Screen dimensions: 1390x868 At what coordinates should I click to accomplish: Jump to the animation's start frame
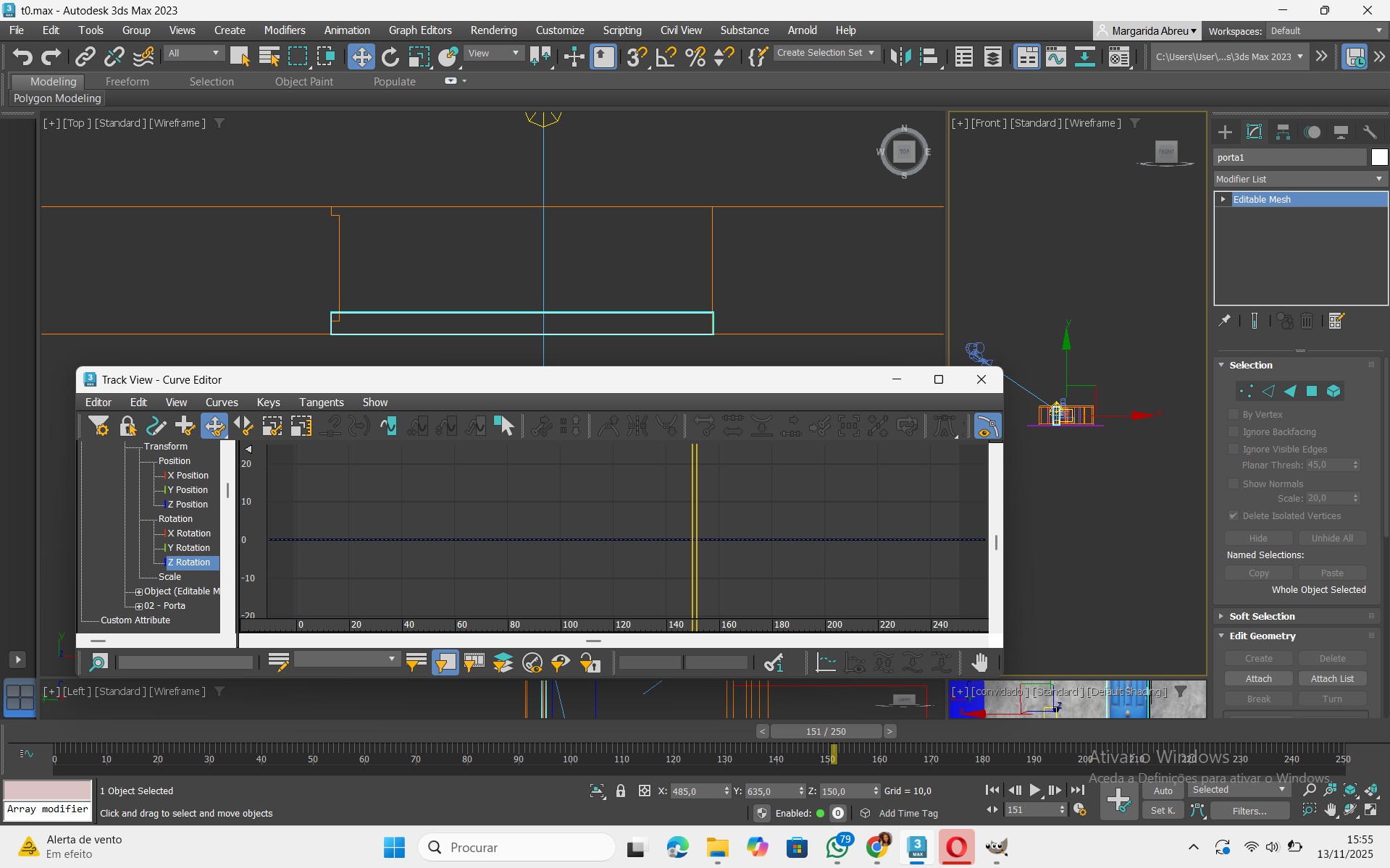point(992,791)
